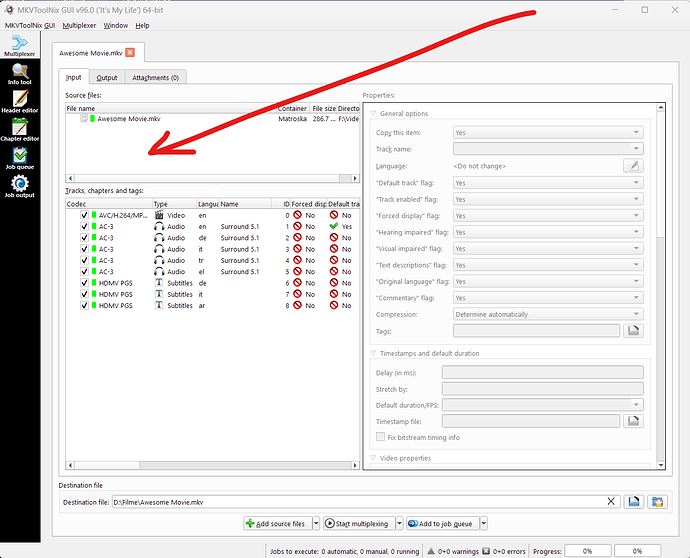
Task: Switch to the Attachments (0) tab
Action: click(156, 77)
